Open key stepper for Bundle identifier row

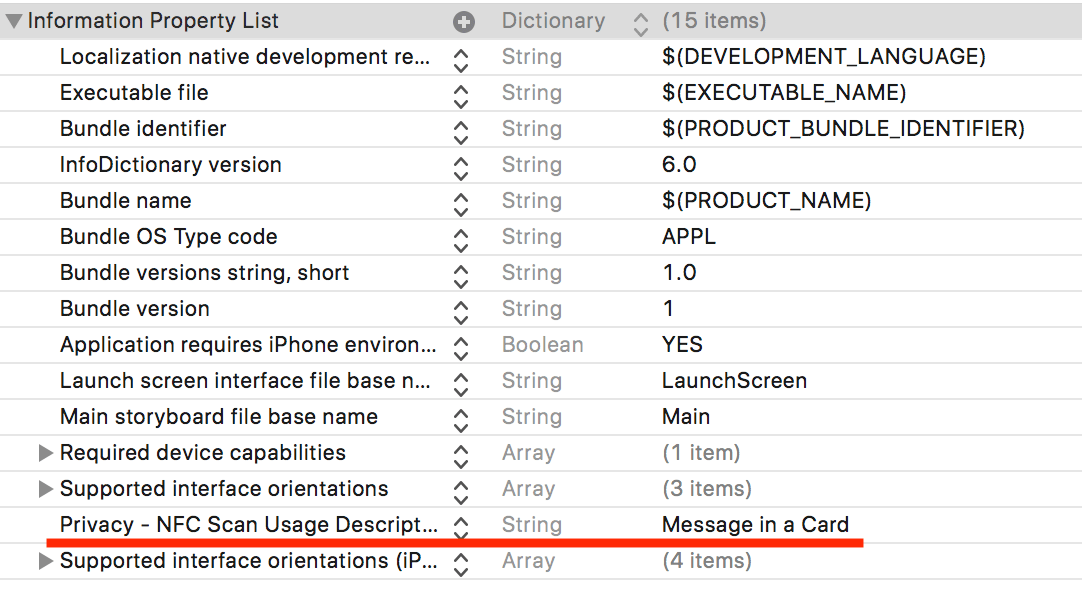coord(460,130)
